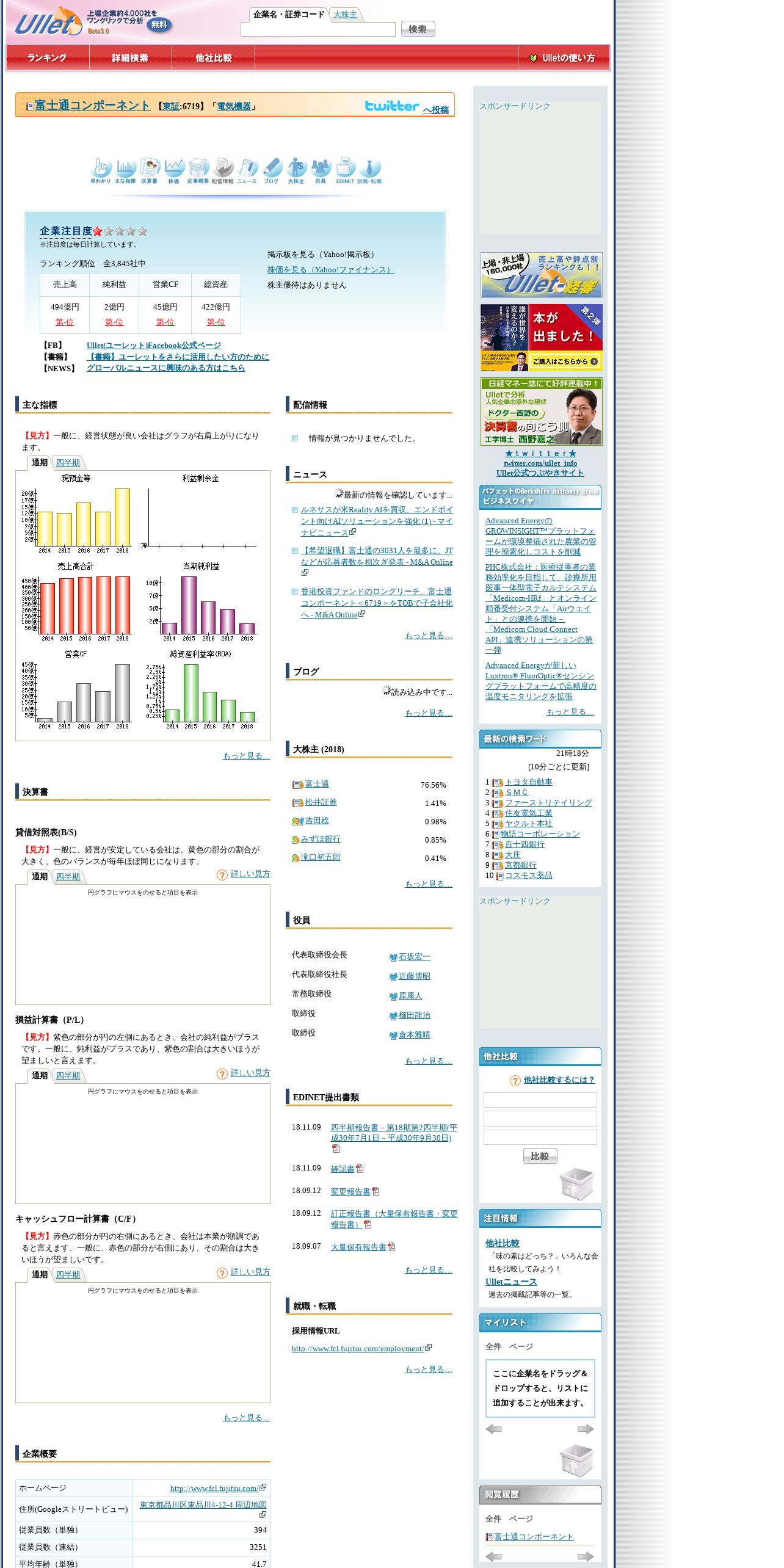784x1568 pixels.
Task: Open the ニュース newspaper icon
Action: click(x=247, y=170)
